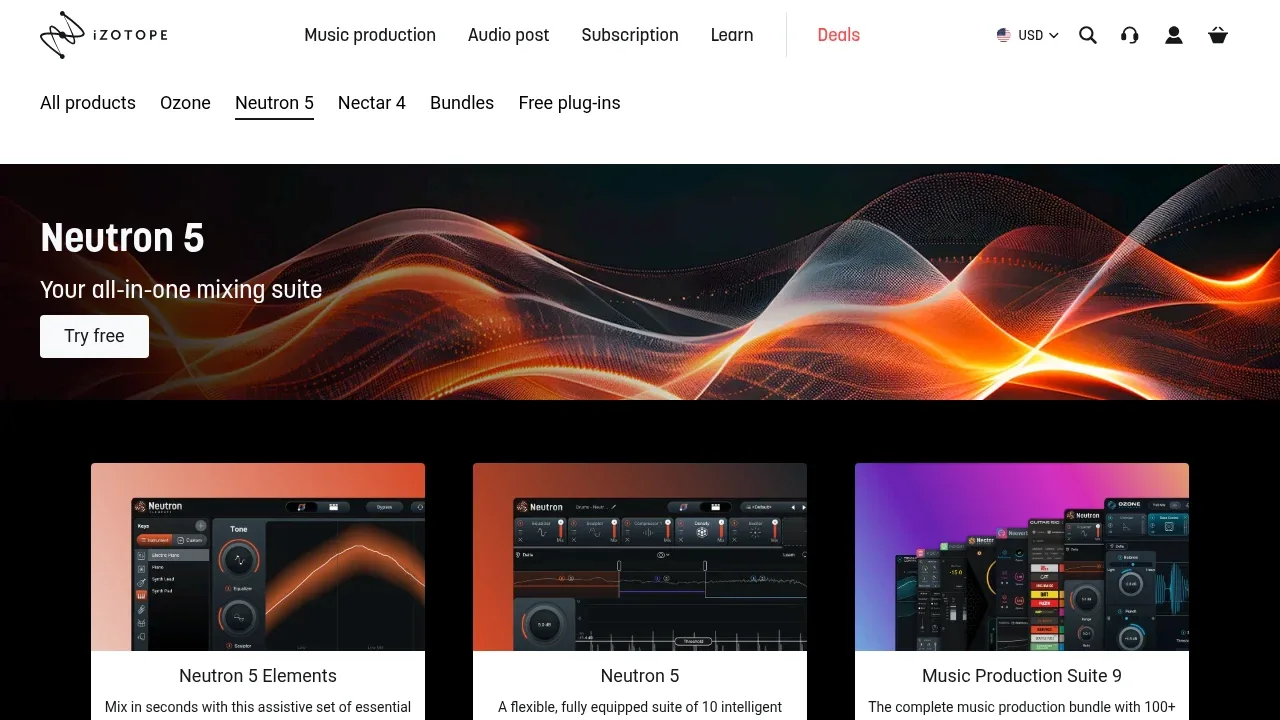Click the iZotope logo
The height and width of the screenshot is (720, 1280).
tap(104, 35)
